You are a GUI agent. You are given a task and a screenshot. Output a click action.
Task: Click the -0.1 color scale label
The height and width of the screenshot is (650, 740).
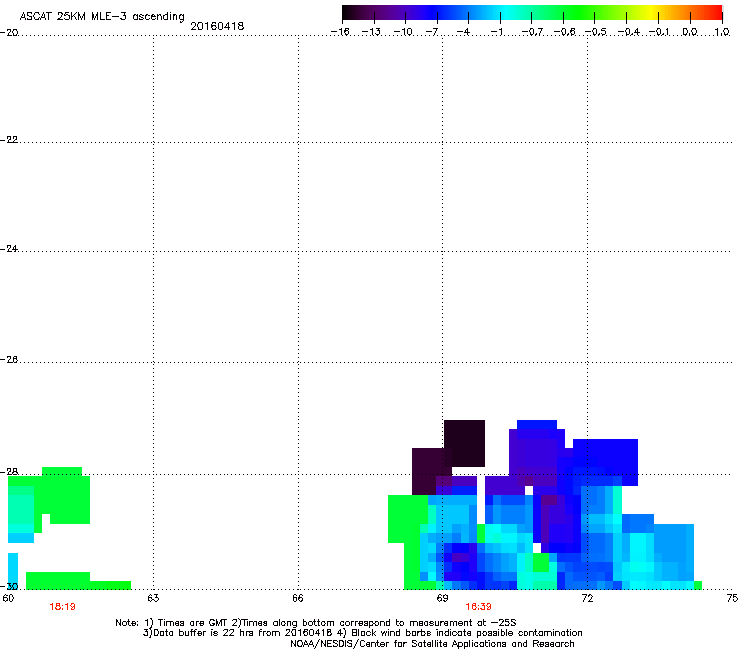(x=659, y=32)
